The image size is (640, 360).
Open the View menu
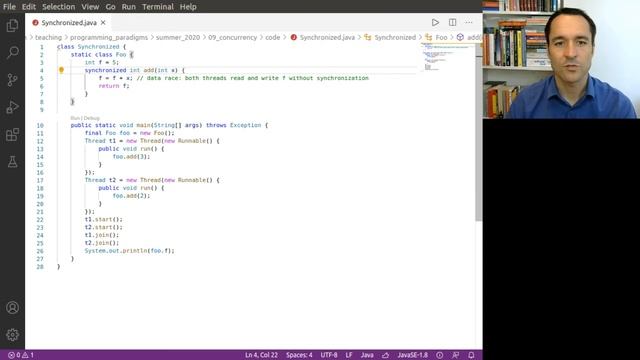pyautogui.click(x=90, y=7)
